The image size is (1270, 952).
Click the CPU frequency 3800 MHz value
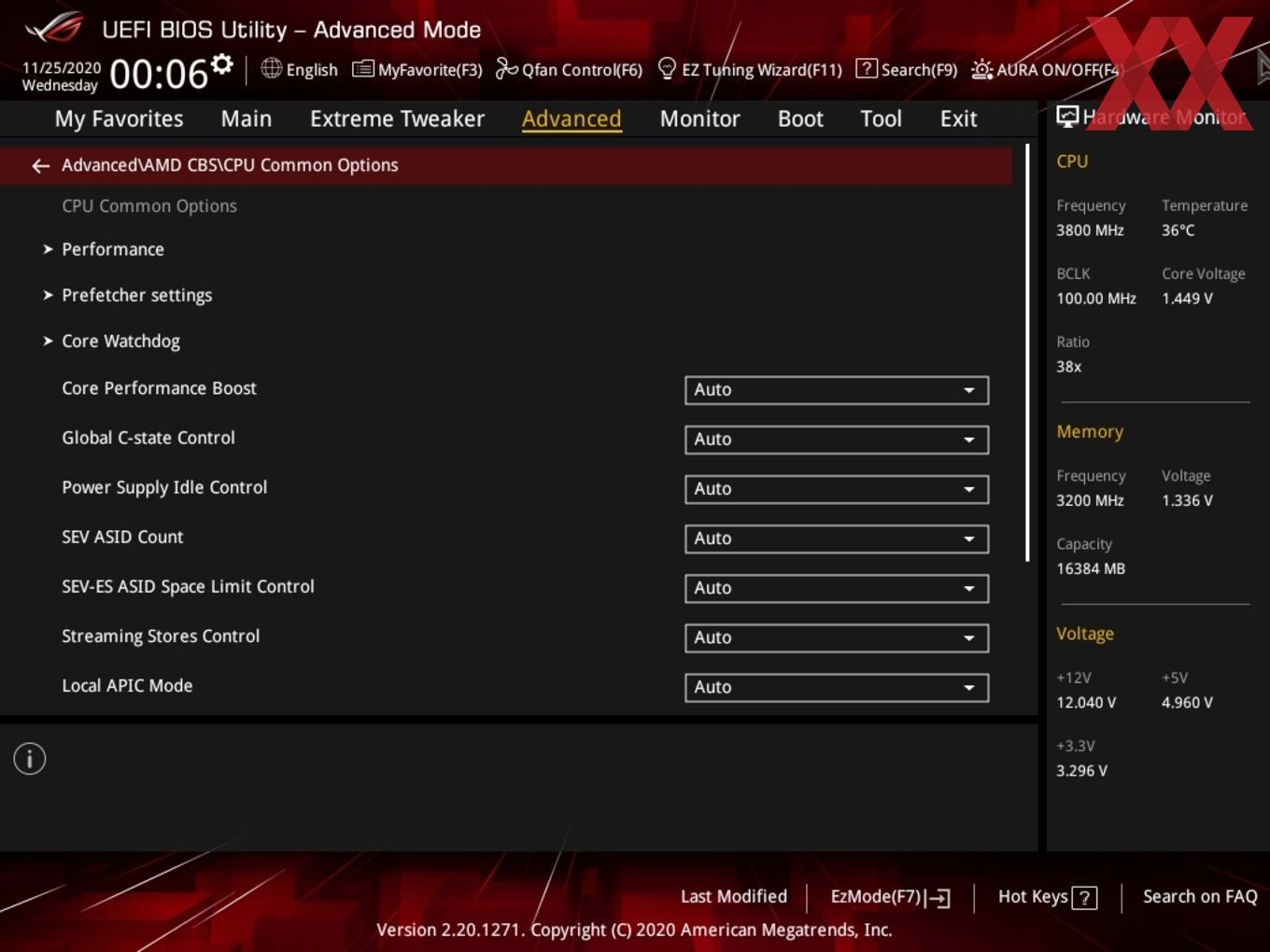(1090, 230)
